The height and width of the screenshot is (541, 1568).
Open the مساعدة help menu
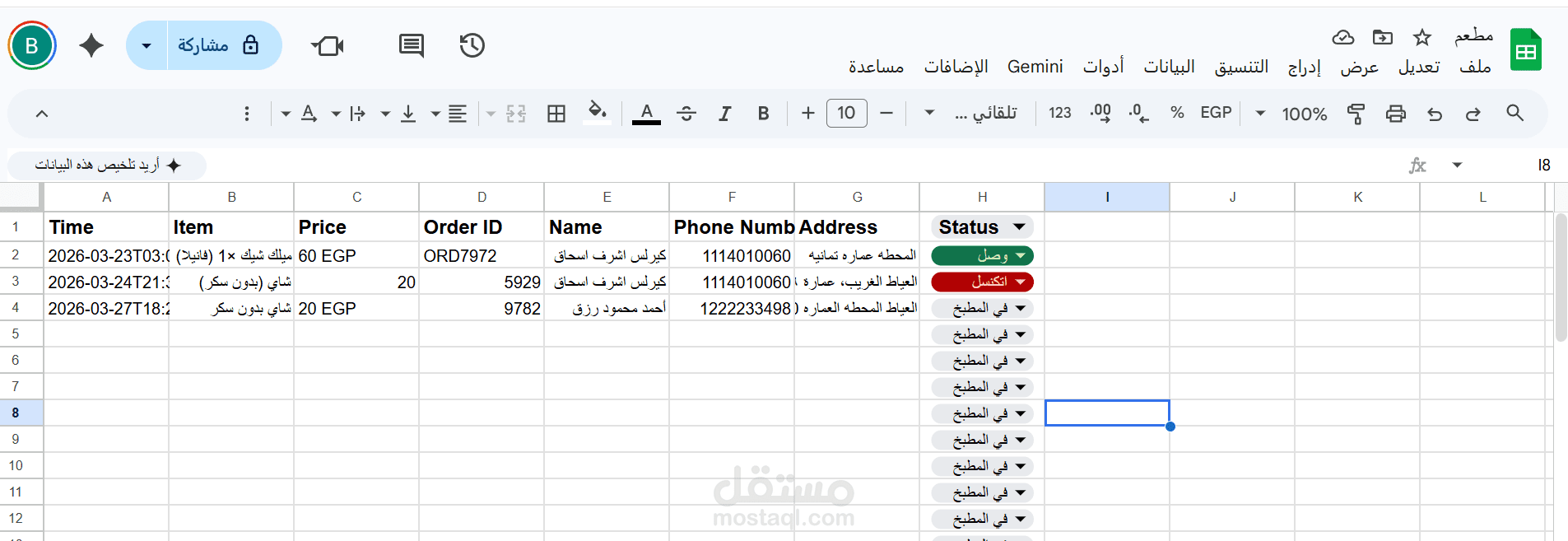coord(877,67)
